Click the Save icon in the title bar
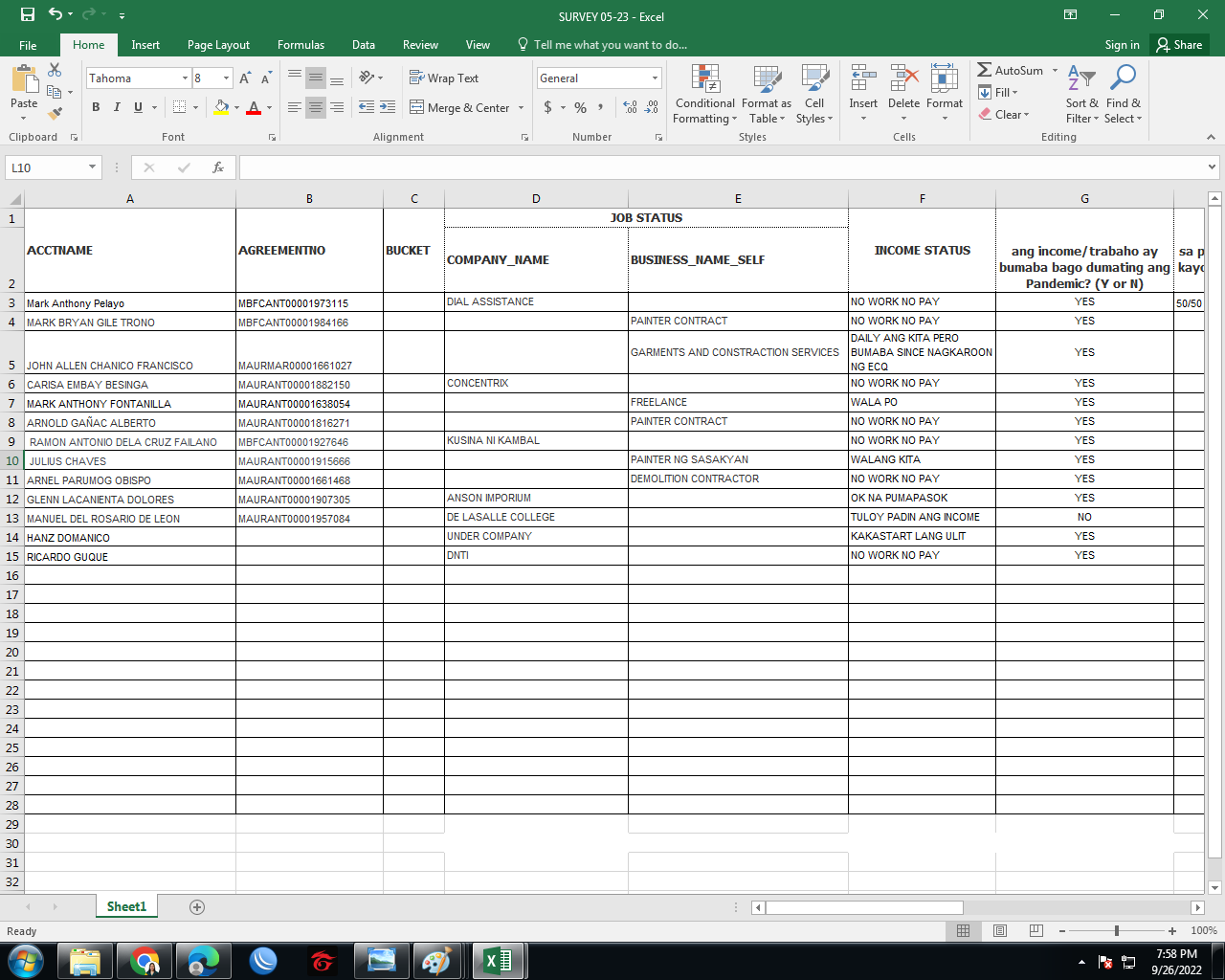This screenshot has width=1225, height=980. coord(27,14)
